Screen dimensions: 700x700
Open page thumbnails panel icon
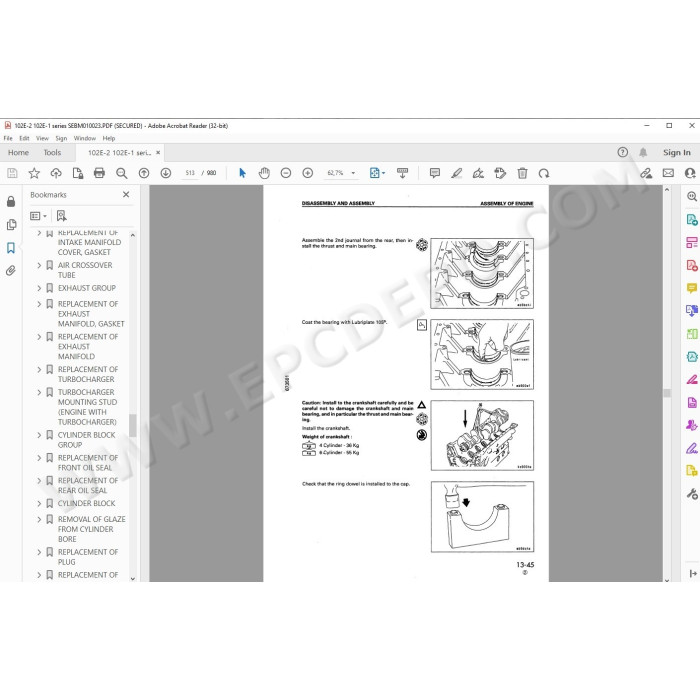[12, 225]
